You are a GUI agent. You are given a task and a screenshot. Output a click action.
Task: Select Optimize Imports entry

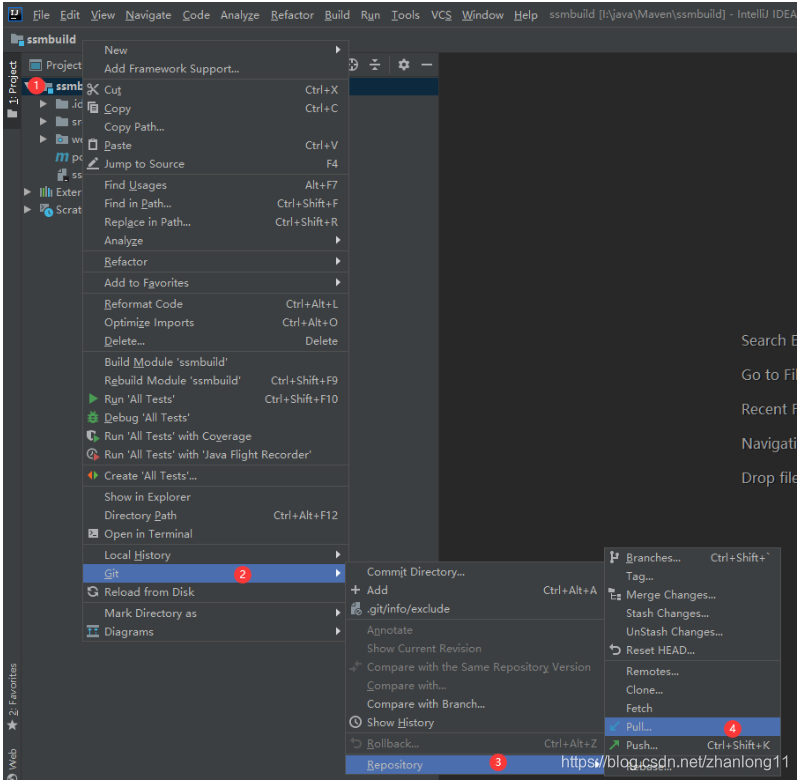pyautogui.click(x=216, y=322)
